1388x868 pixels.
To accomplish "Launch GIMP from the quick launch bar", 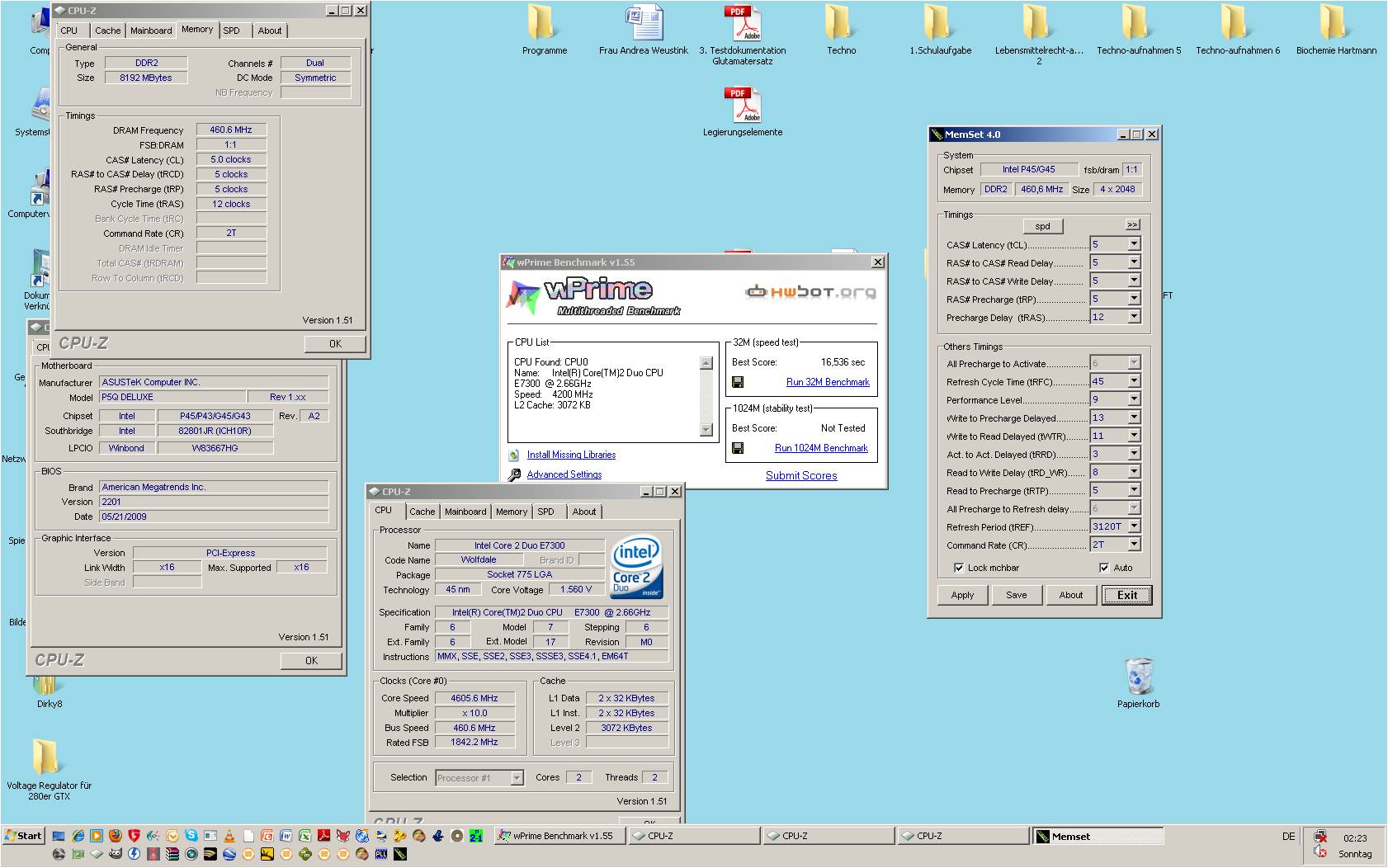I will pyautogui.click(x=116, y=854).
